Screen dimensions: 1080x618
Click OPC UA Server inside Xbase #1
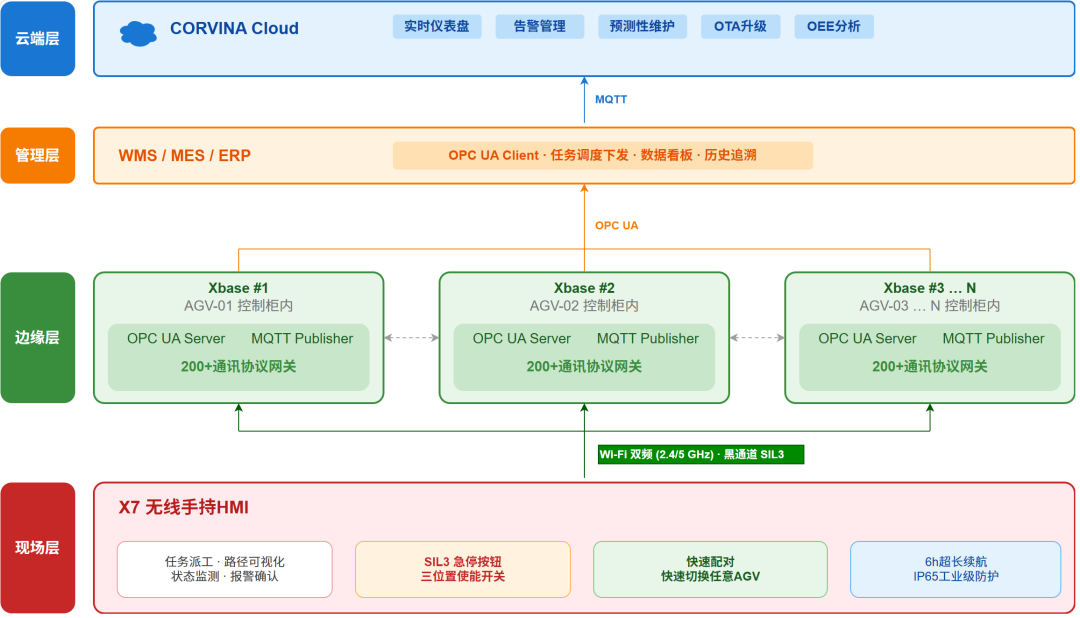[x=176, y=338]
